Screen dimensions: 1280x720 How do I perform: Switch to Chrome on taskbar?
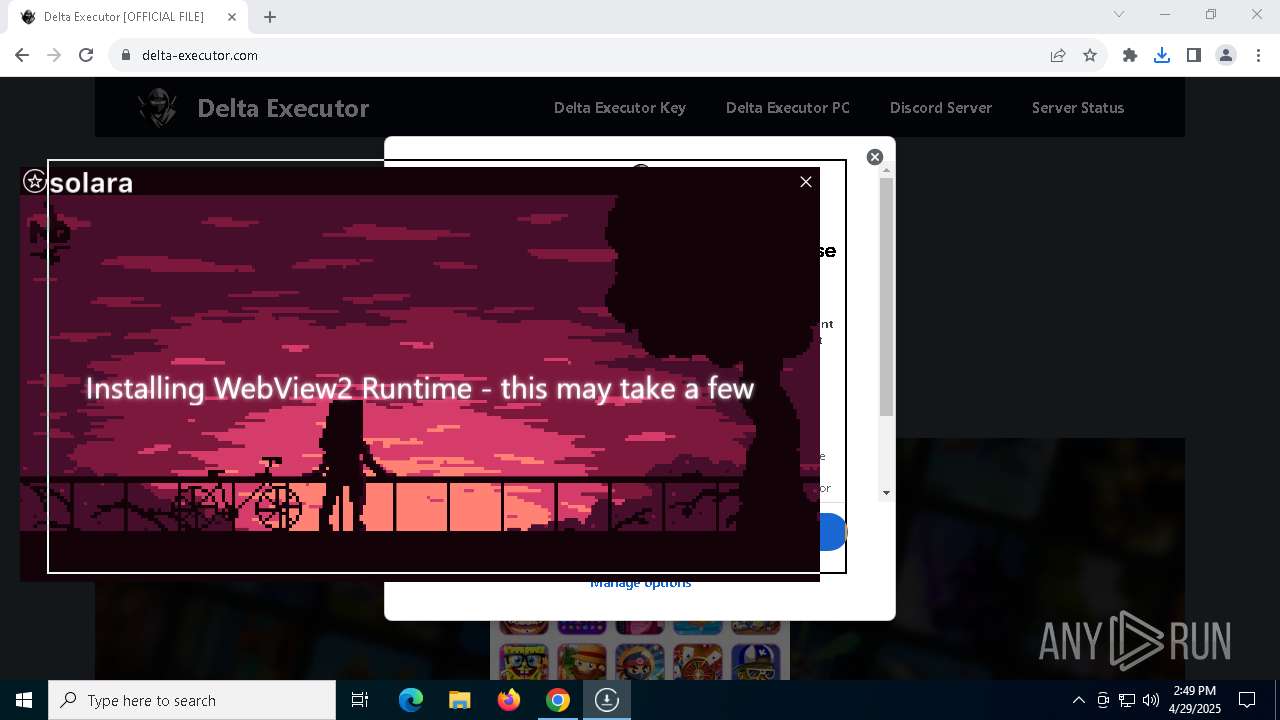click(558, 700)
